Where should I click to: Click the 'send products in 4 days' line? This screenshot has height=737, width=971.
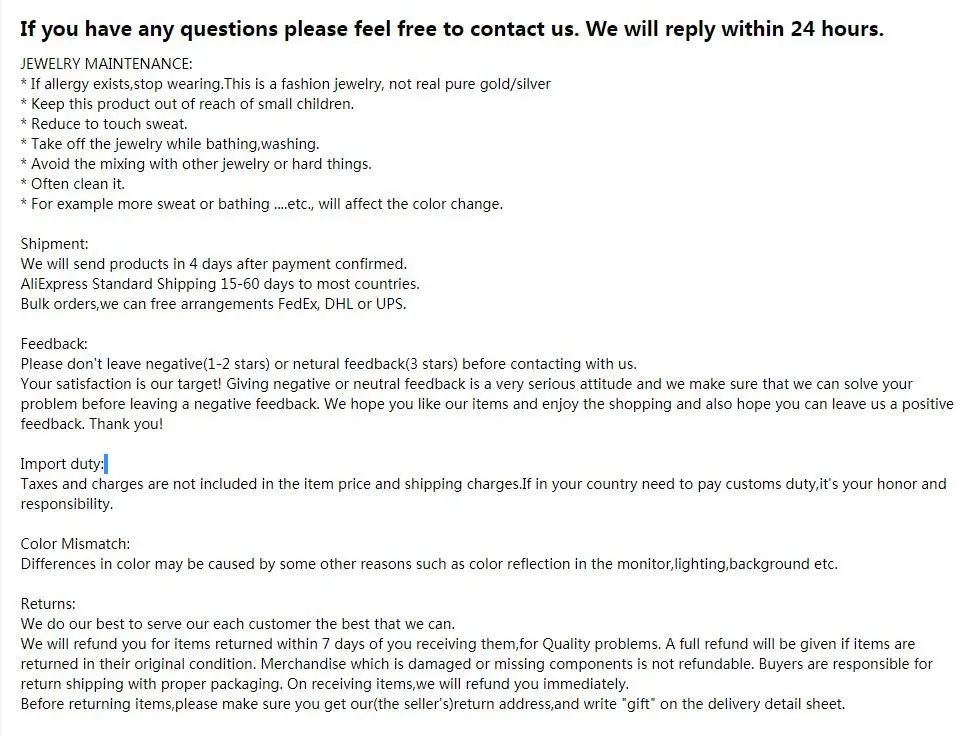(214, 264)
